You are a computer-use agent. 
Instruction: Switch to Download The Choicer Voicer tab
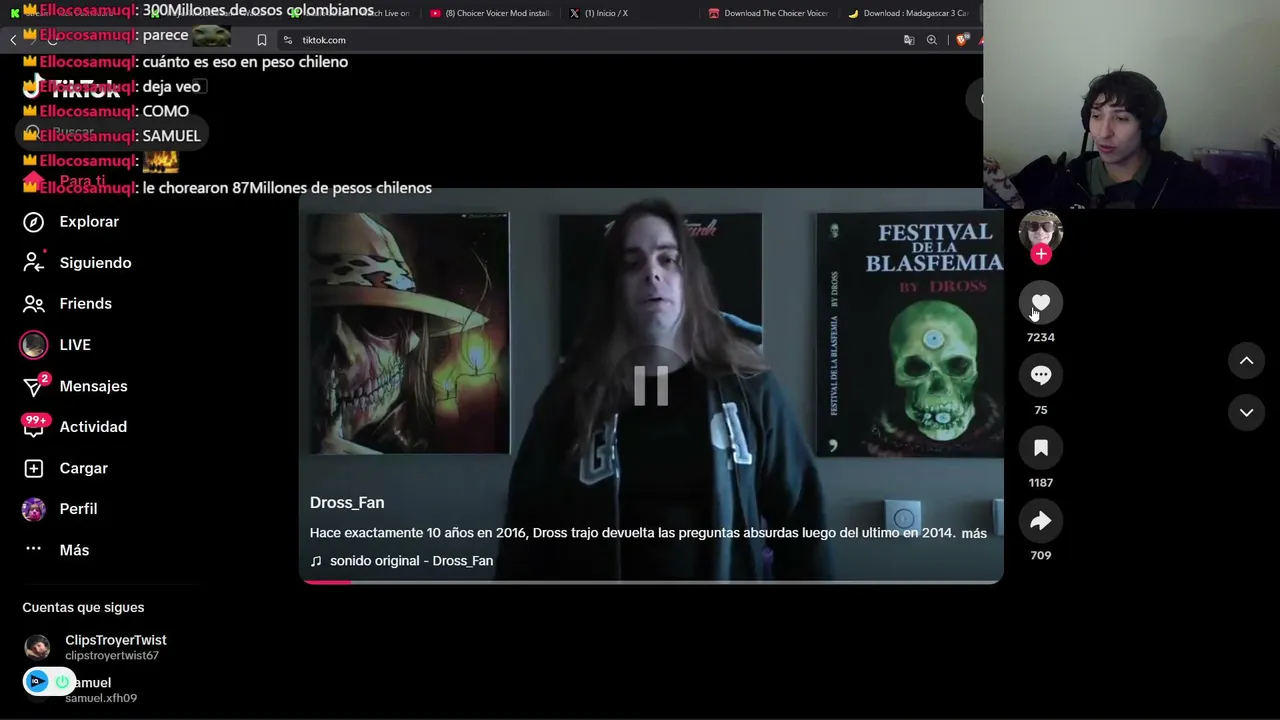pyautogui.click(x=767, y=13)
